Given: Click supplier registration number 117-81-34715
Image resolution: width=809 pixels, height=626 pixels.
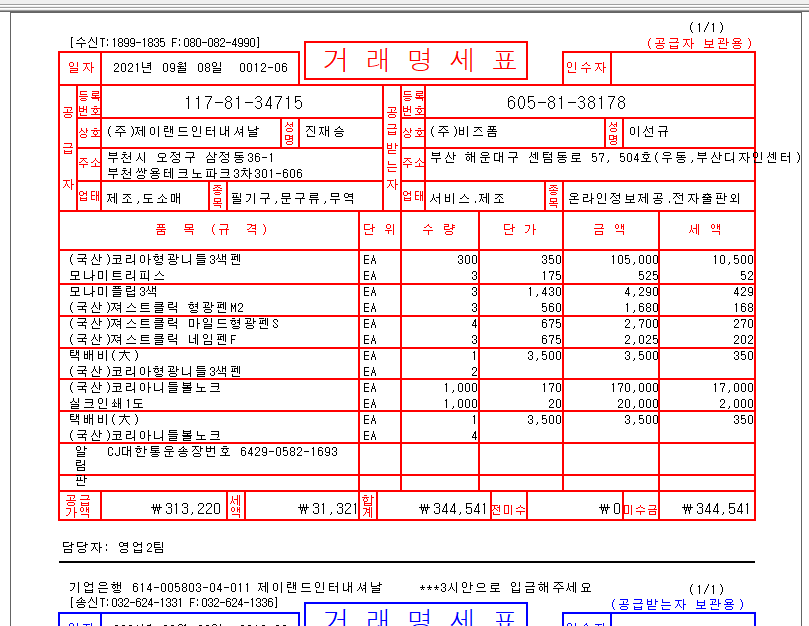Looking at the screenshot, I should point(243,103).
